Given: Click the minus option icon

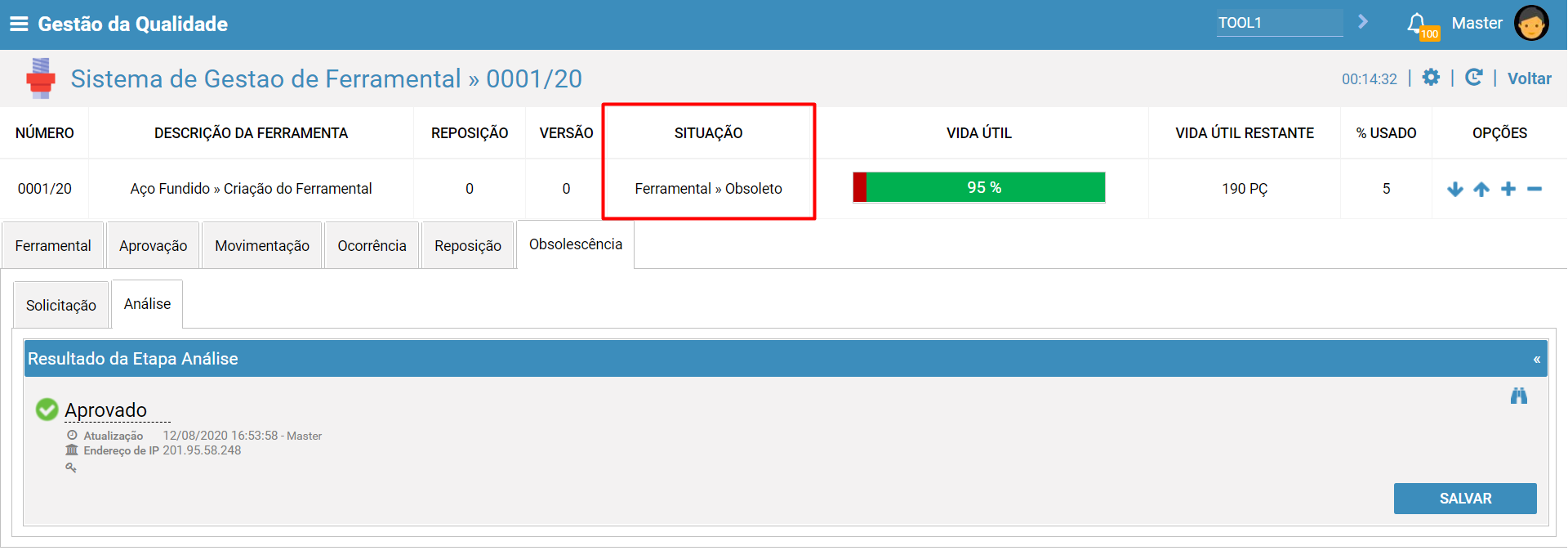Looking at the screenshot, I should tap(1535, 189).
